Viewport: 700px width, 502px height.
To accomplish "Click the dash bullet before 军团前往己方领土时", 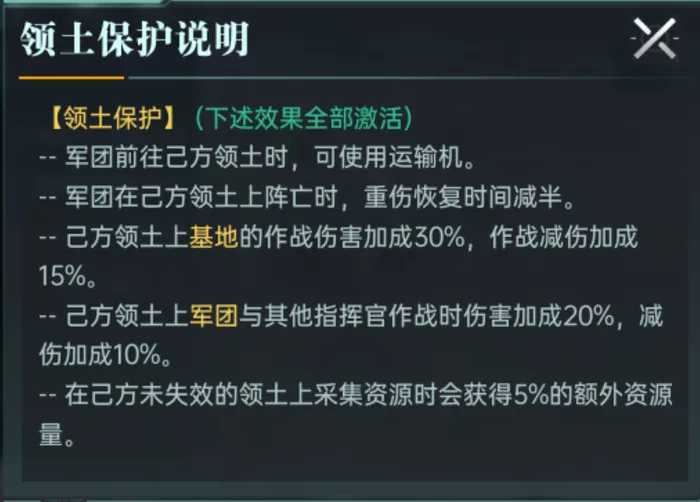I will (x=48, y=158).
